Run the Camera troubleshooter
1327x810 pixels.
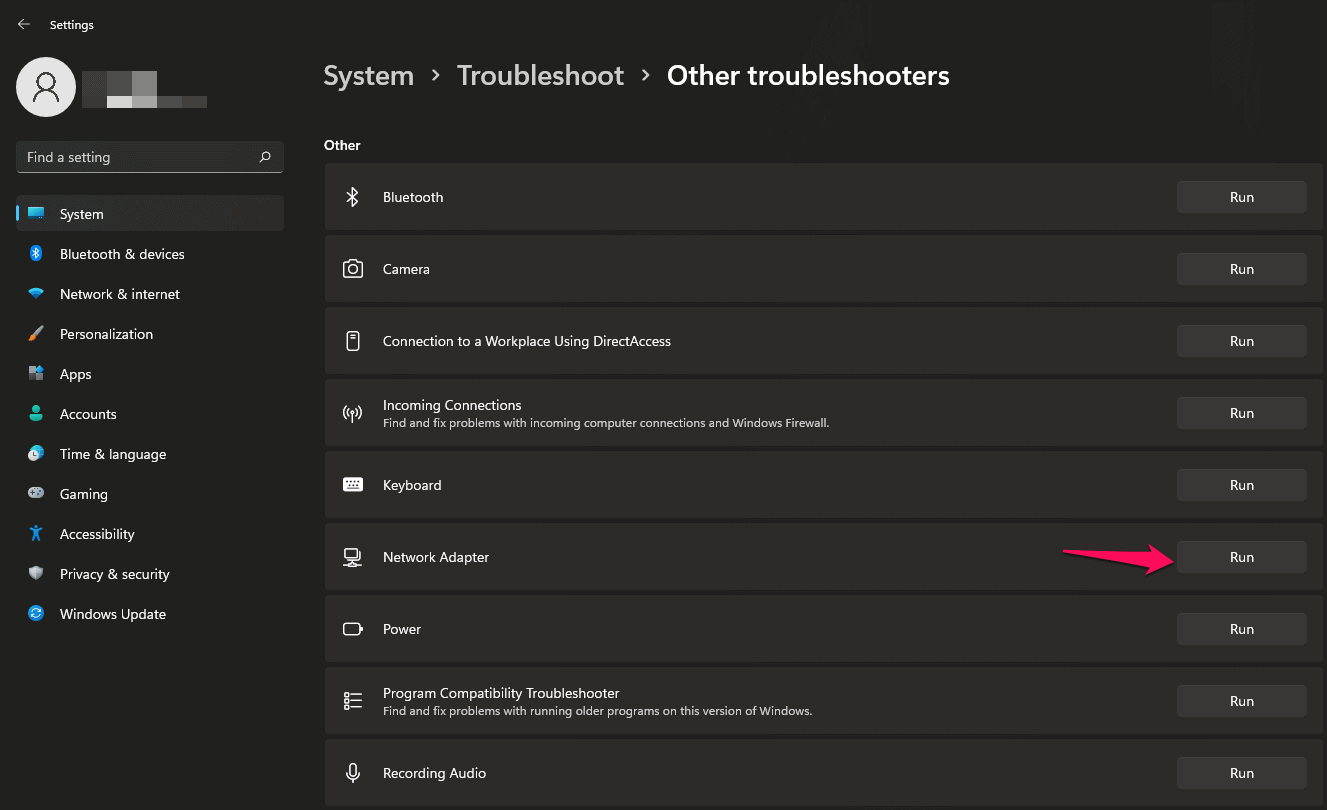[x=1241, y=269]
